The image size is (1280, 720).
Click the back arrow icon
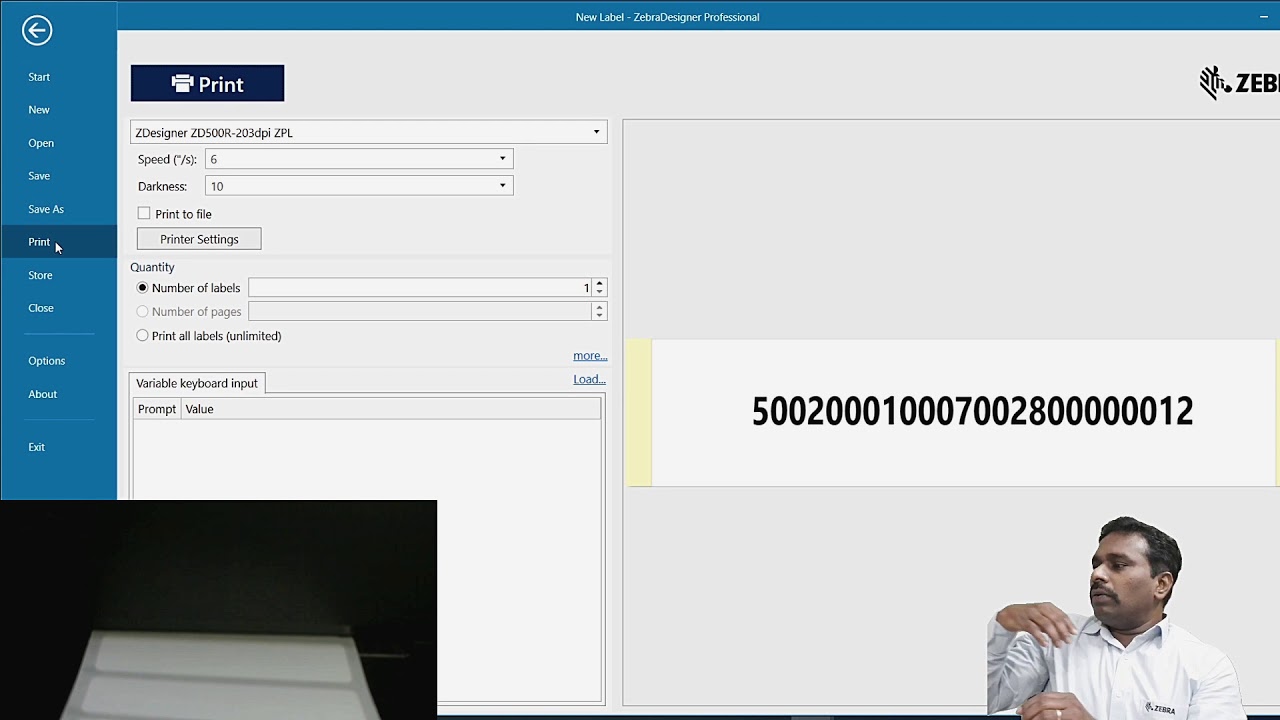pos(37,30)
